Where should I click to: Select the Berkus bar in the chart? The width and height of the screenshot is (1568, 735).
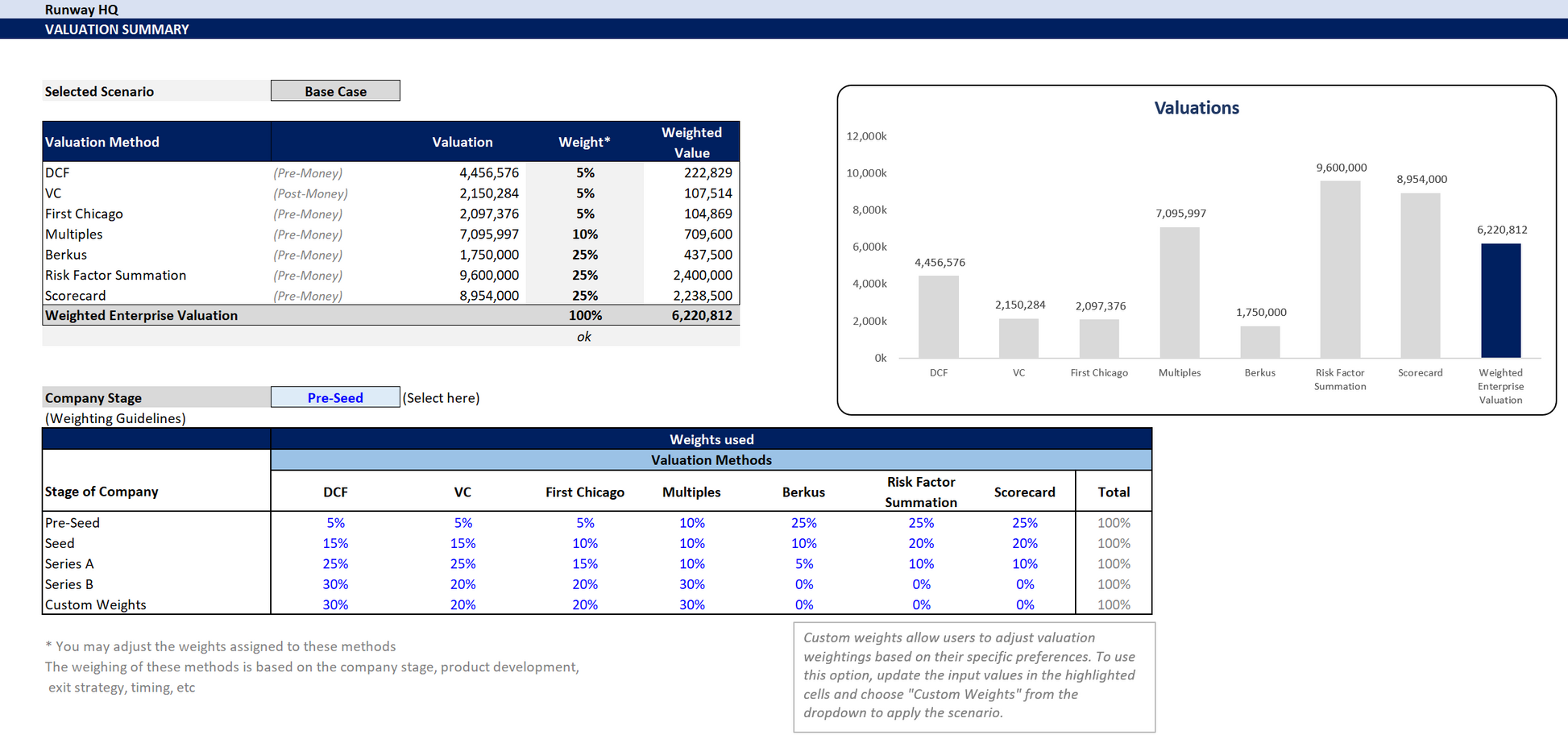click(1259, 342)
